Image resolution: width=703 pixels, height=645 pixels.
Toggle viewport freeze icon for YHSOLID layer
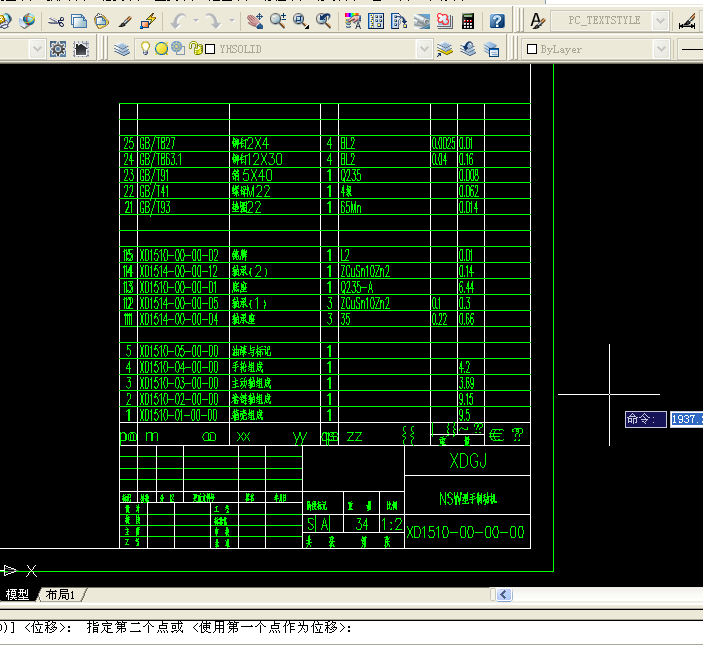pyautogui.click(x=178, y=48)
